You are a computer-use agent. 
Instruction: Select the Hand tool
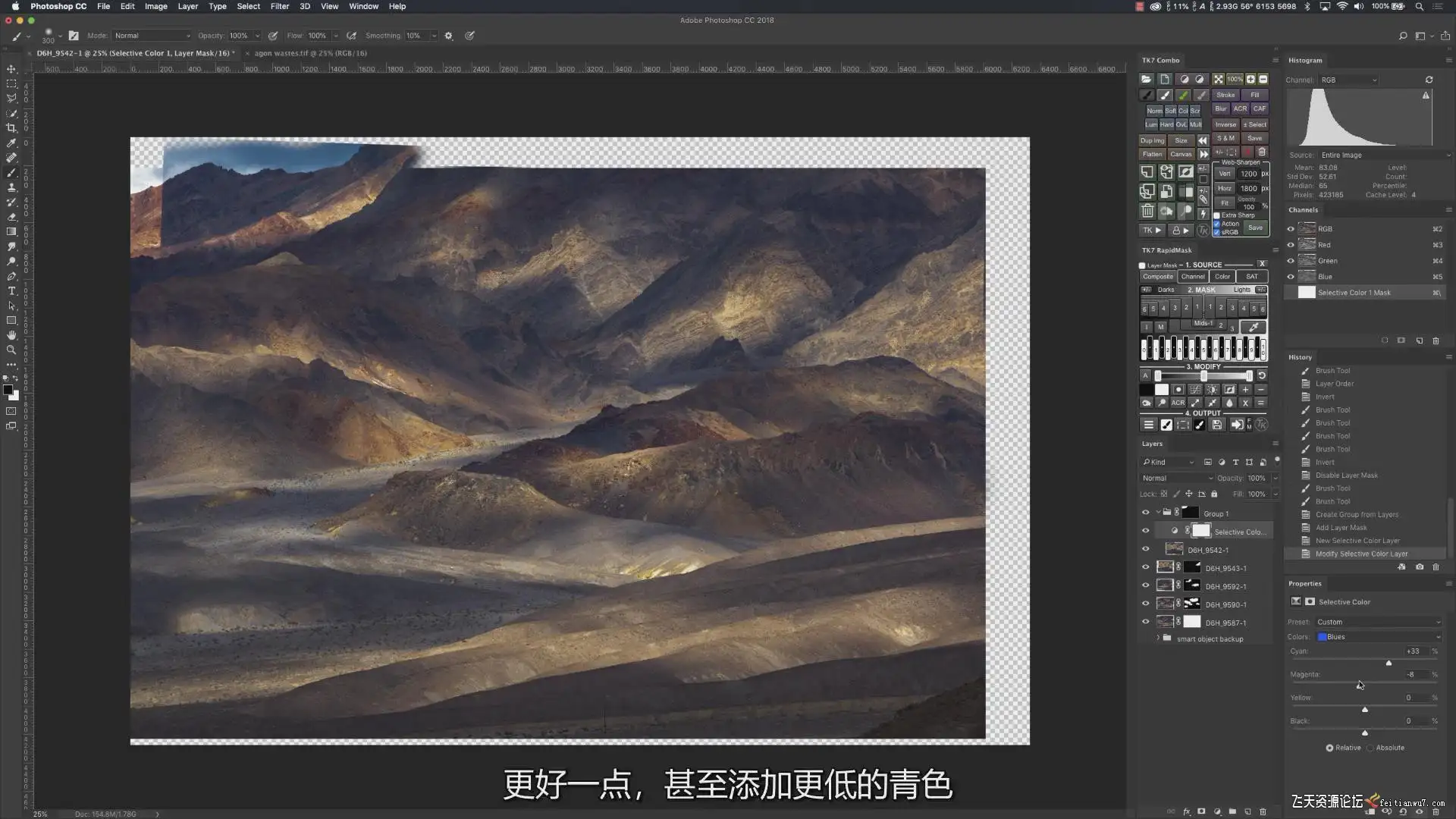(x=11, y=335)
